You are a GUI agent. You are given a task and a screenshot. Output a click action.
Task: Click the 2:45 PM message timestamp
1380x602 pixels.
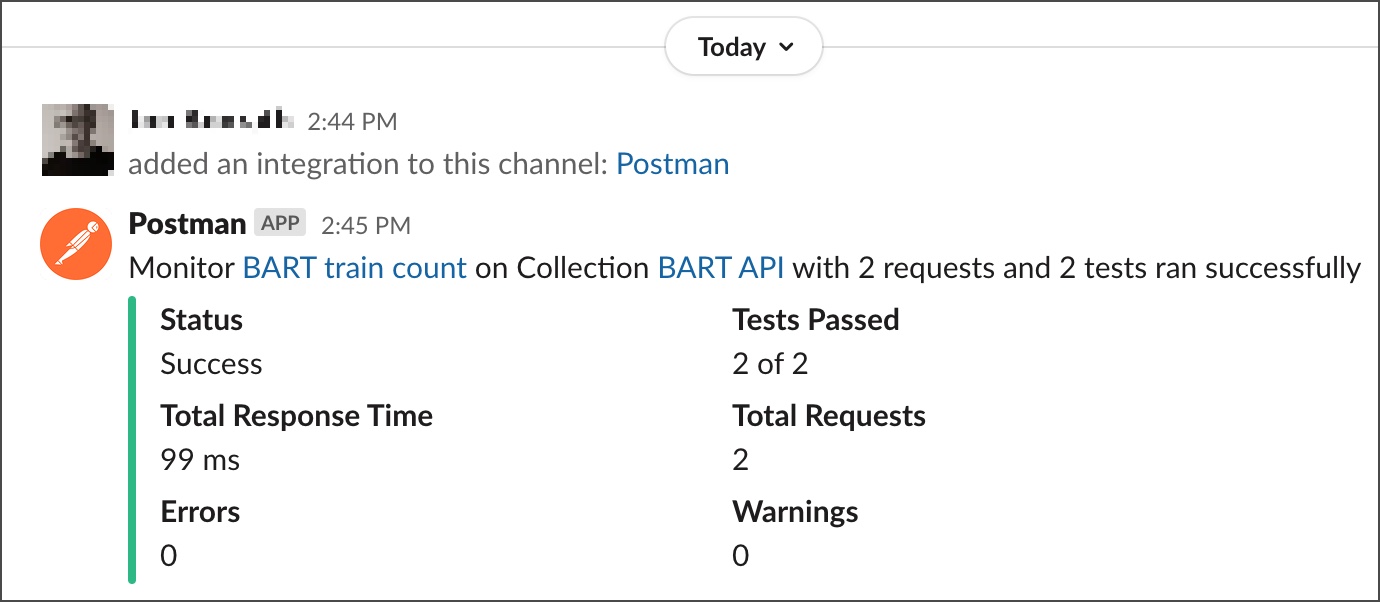click(365, 225)
